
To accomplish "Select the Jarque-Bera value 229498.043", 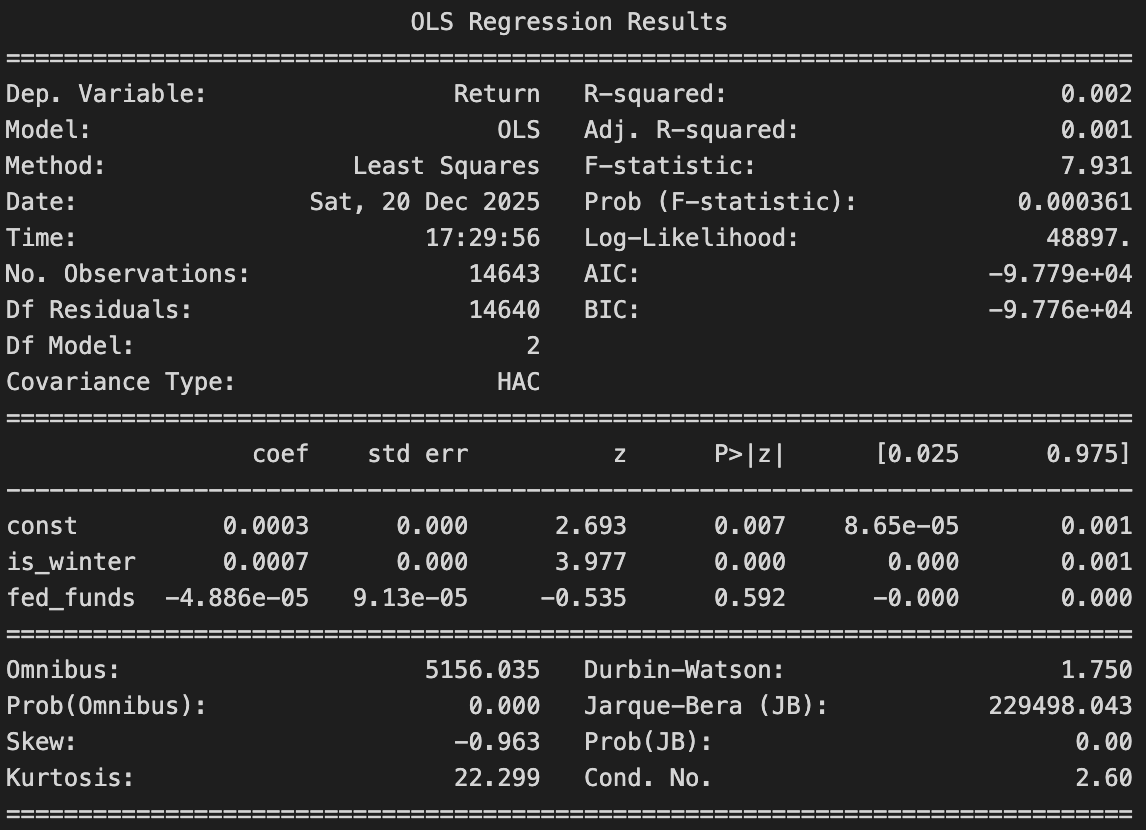I will click(1060, 705).
